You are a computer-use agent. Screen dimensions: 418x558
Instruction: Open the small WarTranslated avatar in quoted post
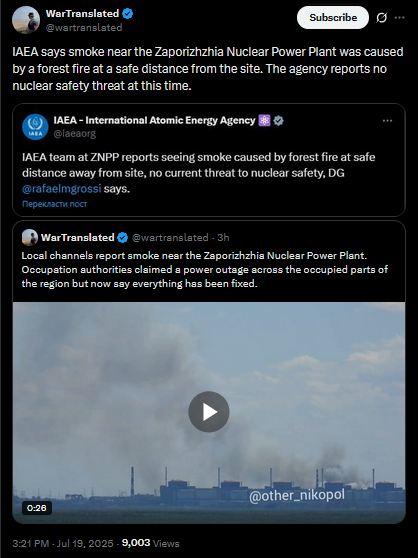click(30, 237)
